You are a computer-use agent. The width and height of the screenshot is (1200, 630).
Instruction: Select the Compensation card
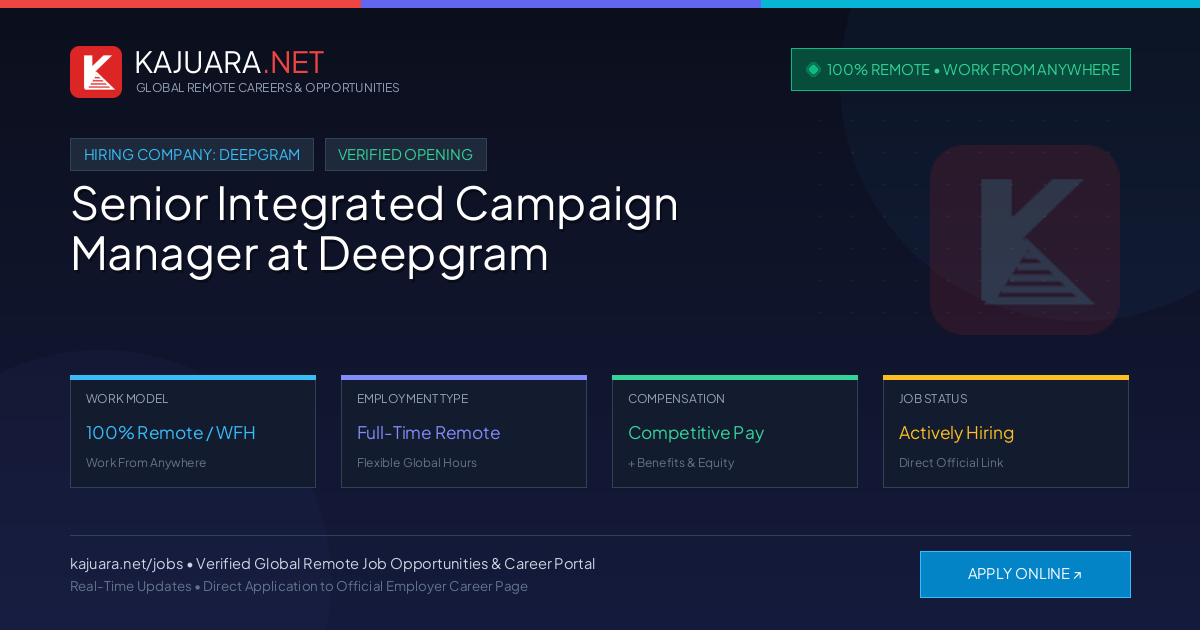[x=735, y=432]
